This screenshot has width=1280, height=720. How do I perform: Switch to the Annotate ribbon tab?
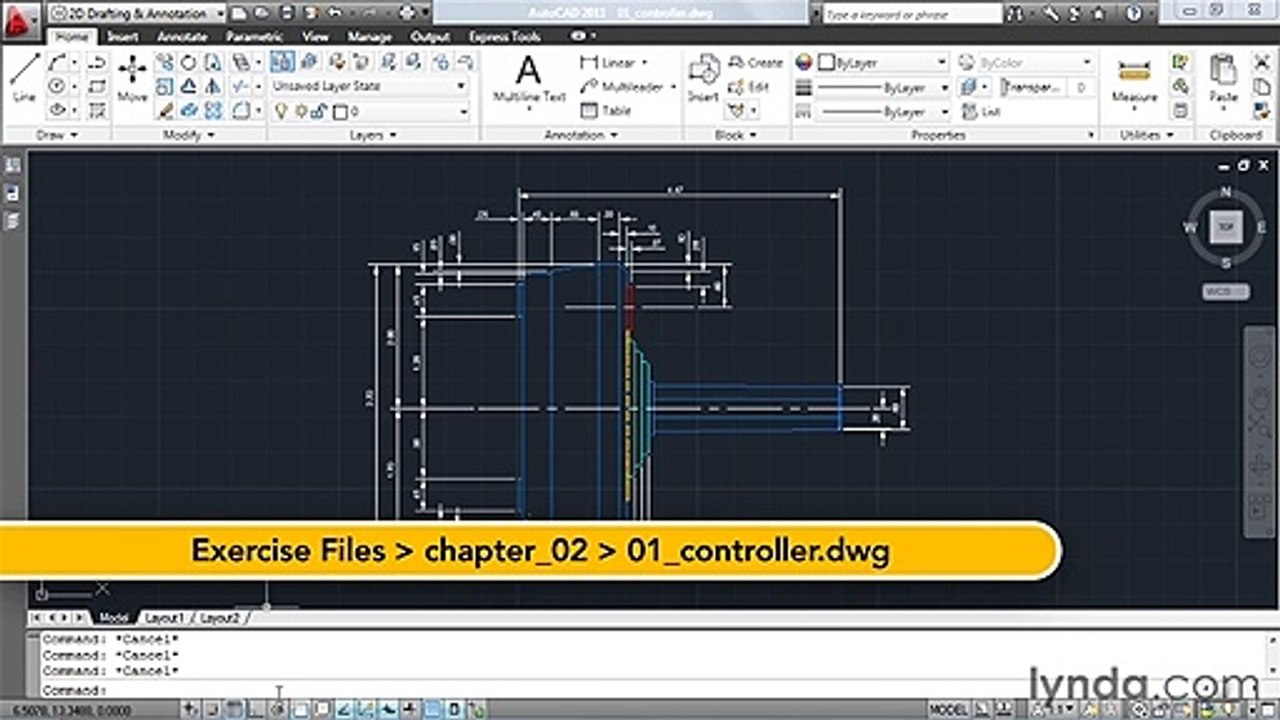(182, 36)
